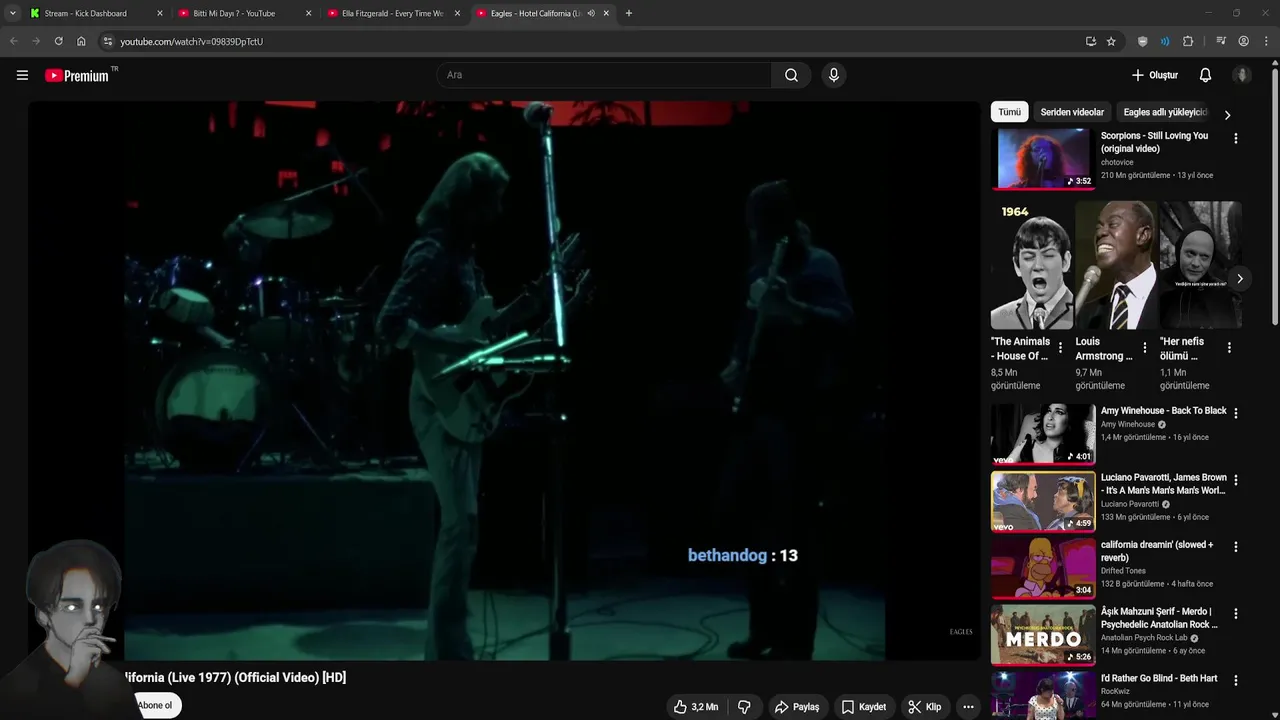This screenshot has height=720, width=1280.
Task: Select Seriden videolar filter chip
Action: 1072,112
